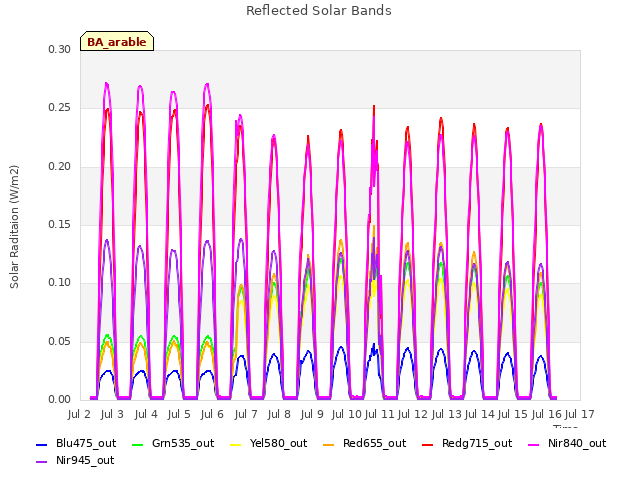Screen dimensions: 640x480
Task: Click the Jul 7 x-axis label
Action: (x=246, y=415)
